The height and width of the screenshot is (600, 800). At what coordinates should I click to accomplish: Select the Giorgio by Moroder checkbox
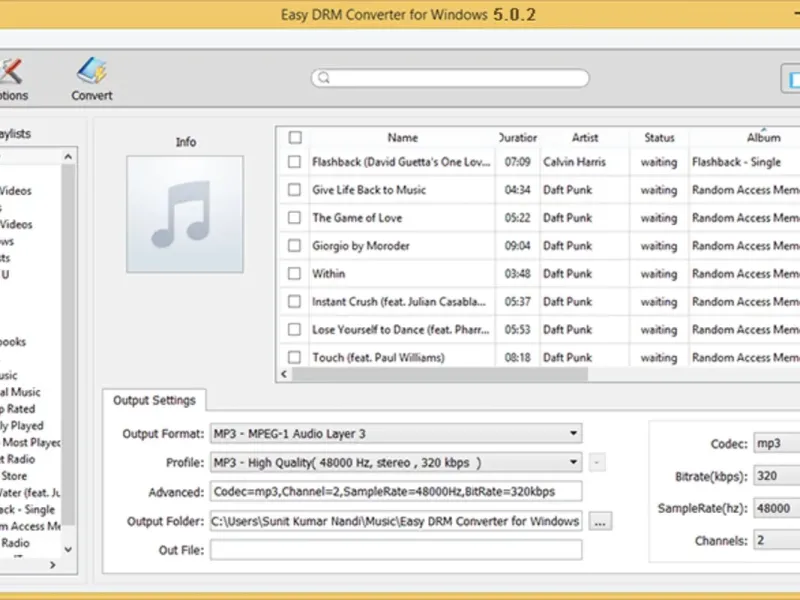pyautogui.click(x=294, y=245)
